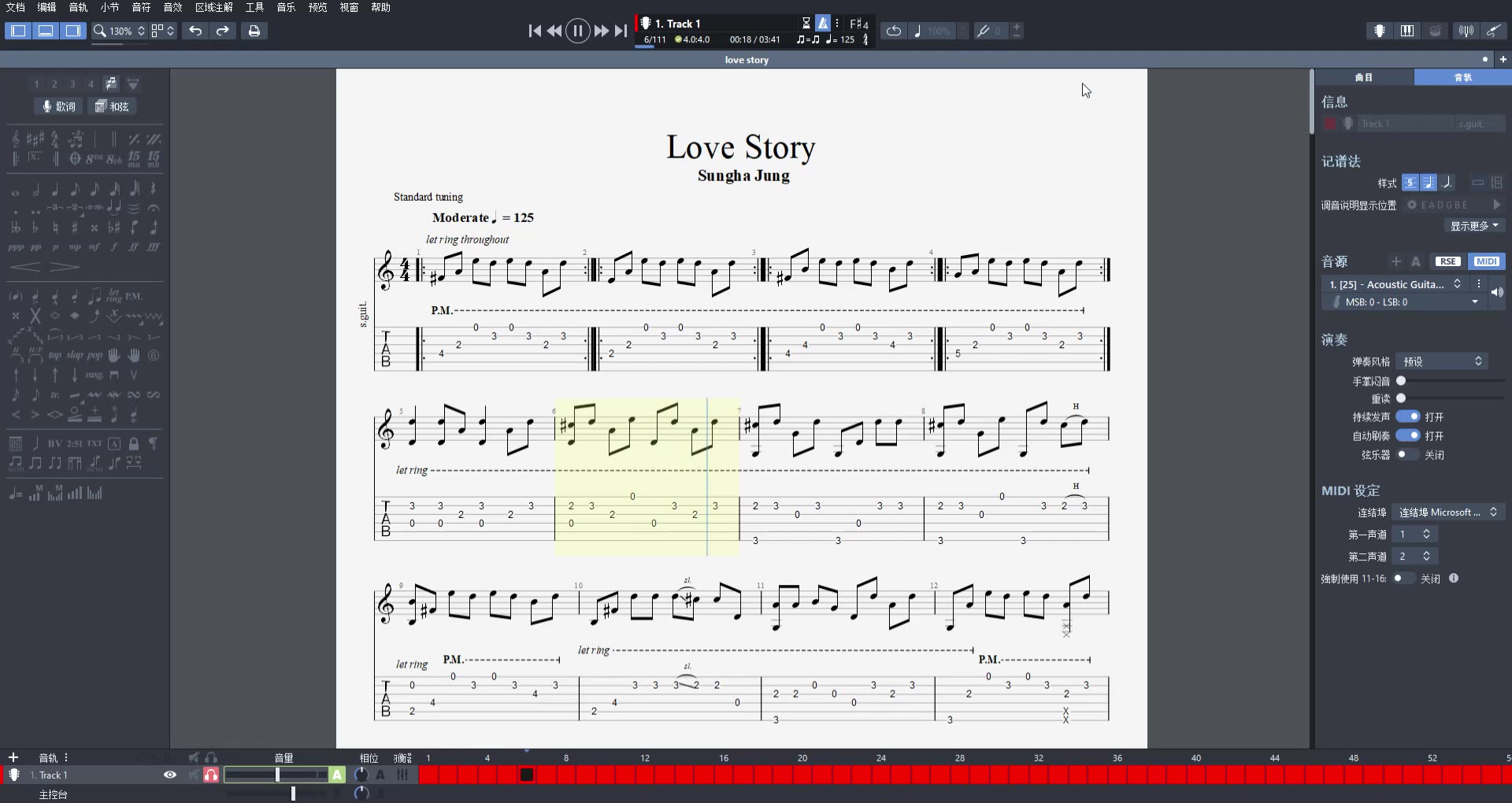This screenshot has width=1512, height=803.
Task: Open the tuner fork icon
Action: (x=983, y=31)
